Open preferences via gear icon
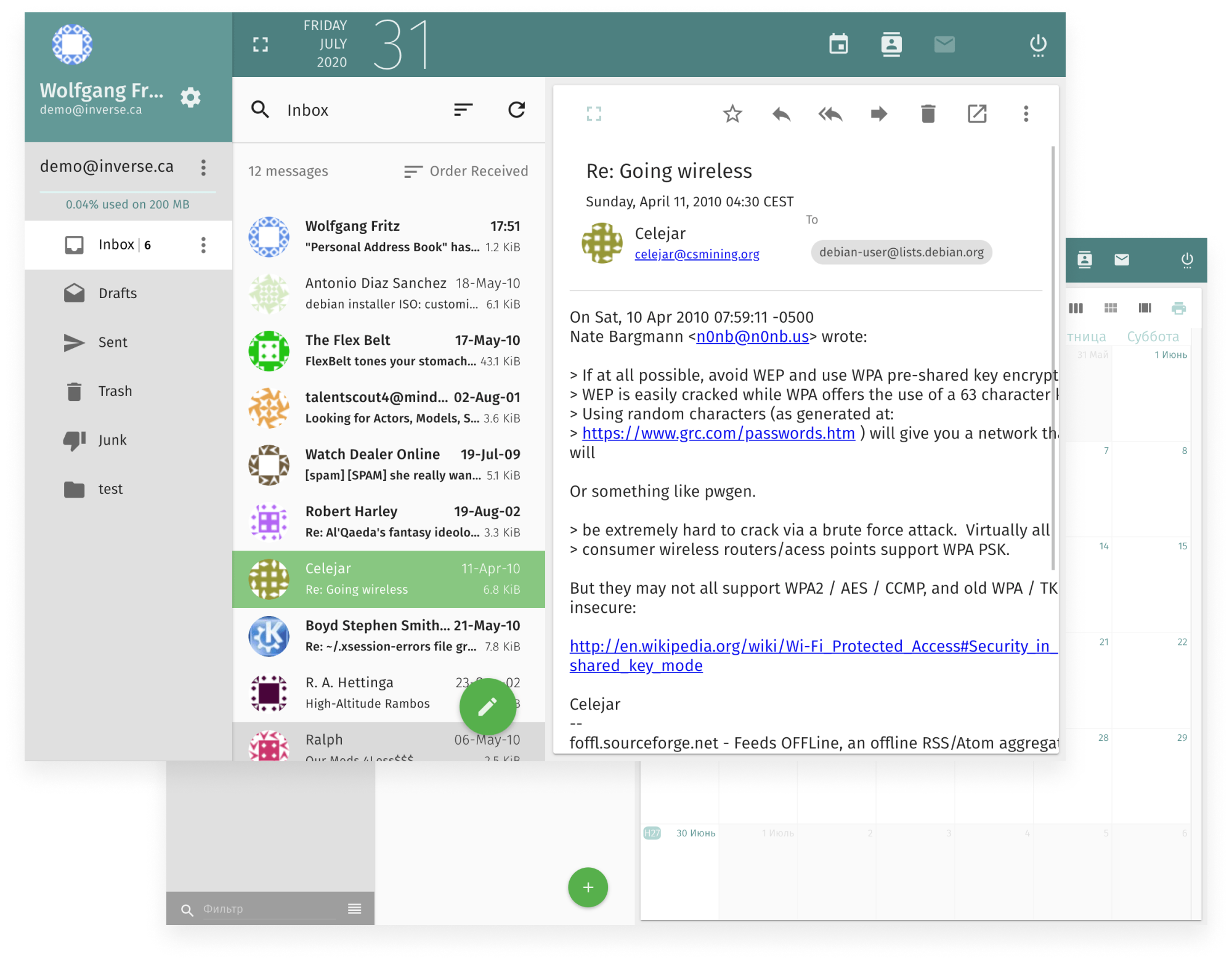This screenshot has height=962, width=1232. pos(190,97)
